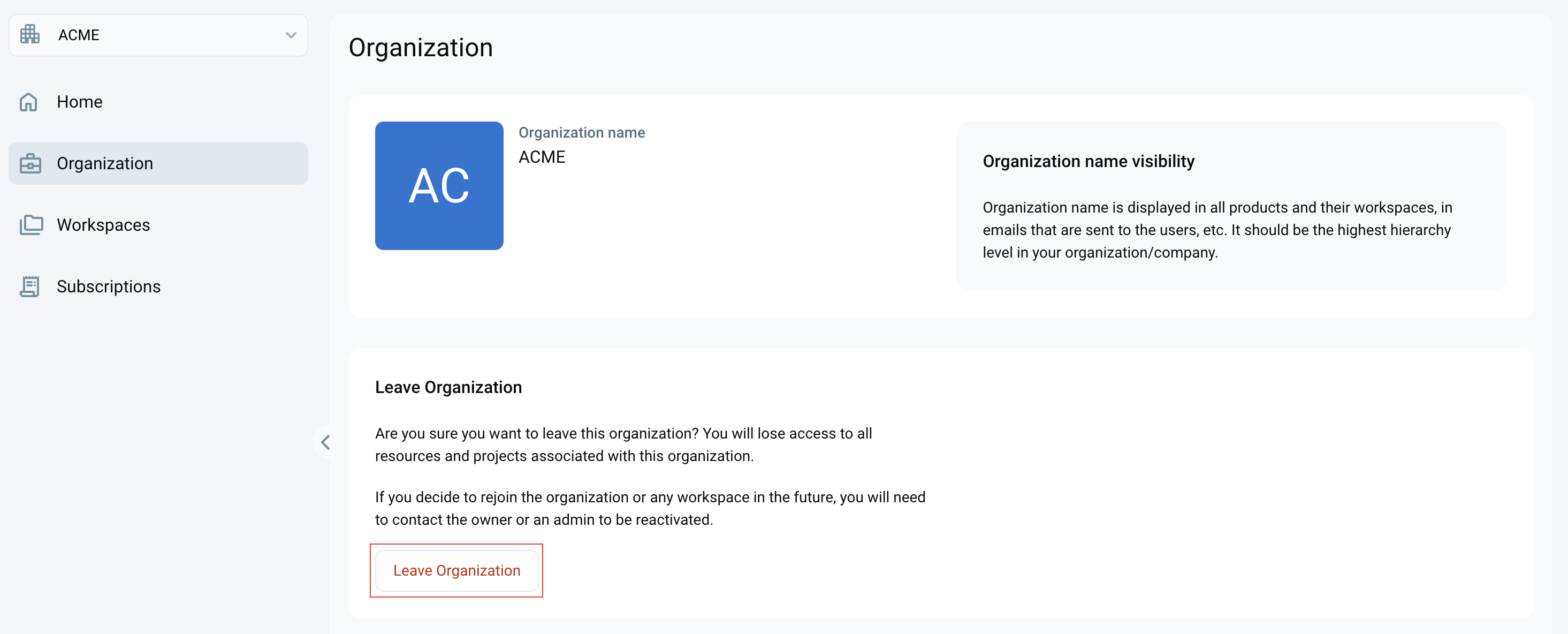Click the Organization name label
The width and height of the screenshot is (1568, 634).
click(581, 133)
